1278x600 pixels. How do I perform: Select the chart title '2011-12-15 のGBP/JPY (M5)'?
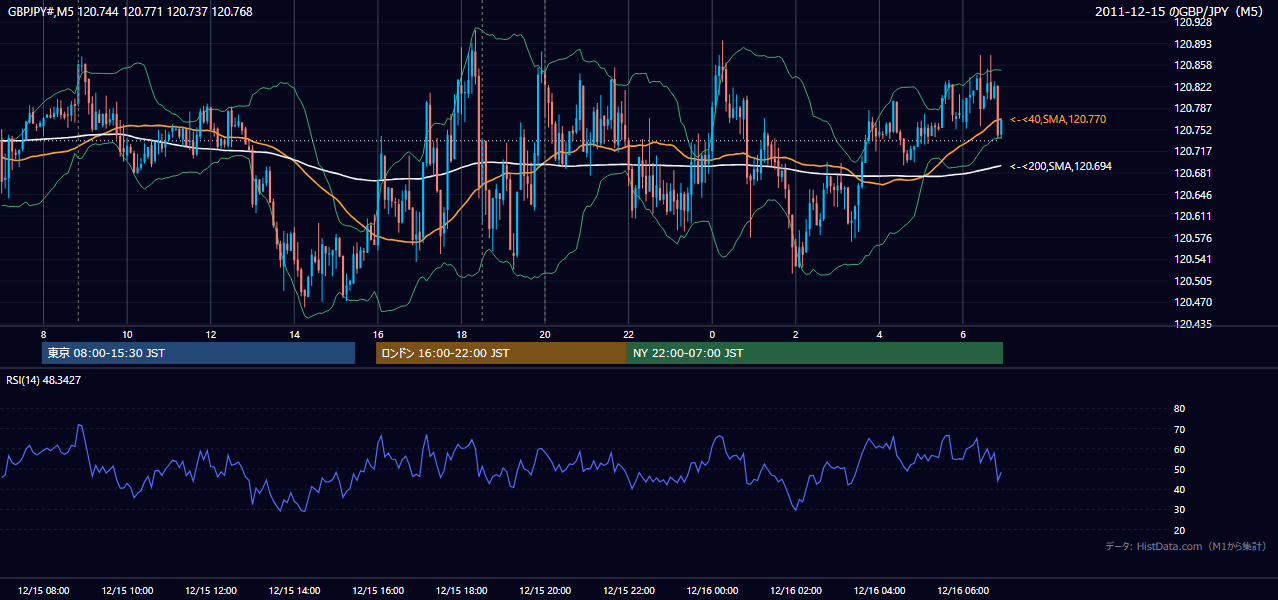[1180, 12]
